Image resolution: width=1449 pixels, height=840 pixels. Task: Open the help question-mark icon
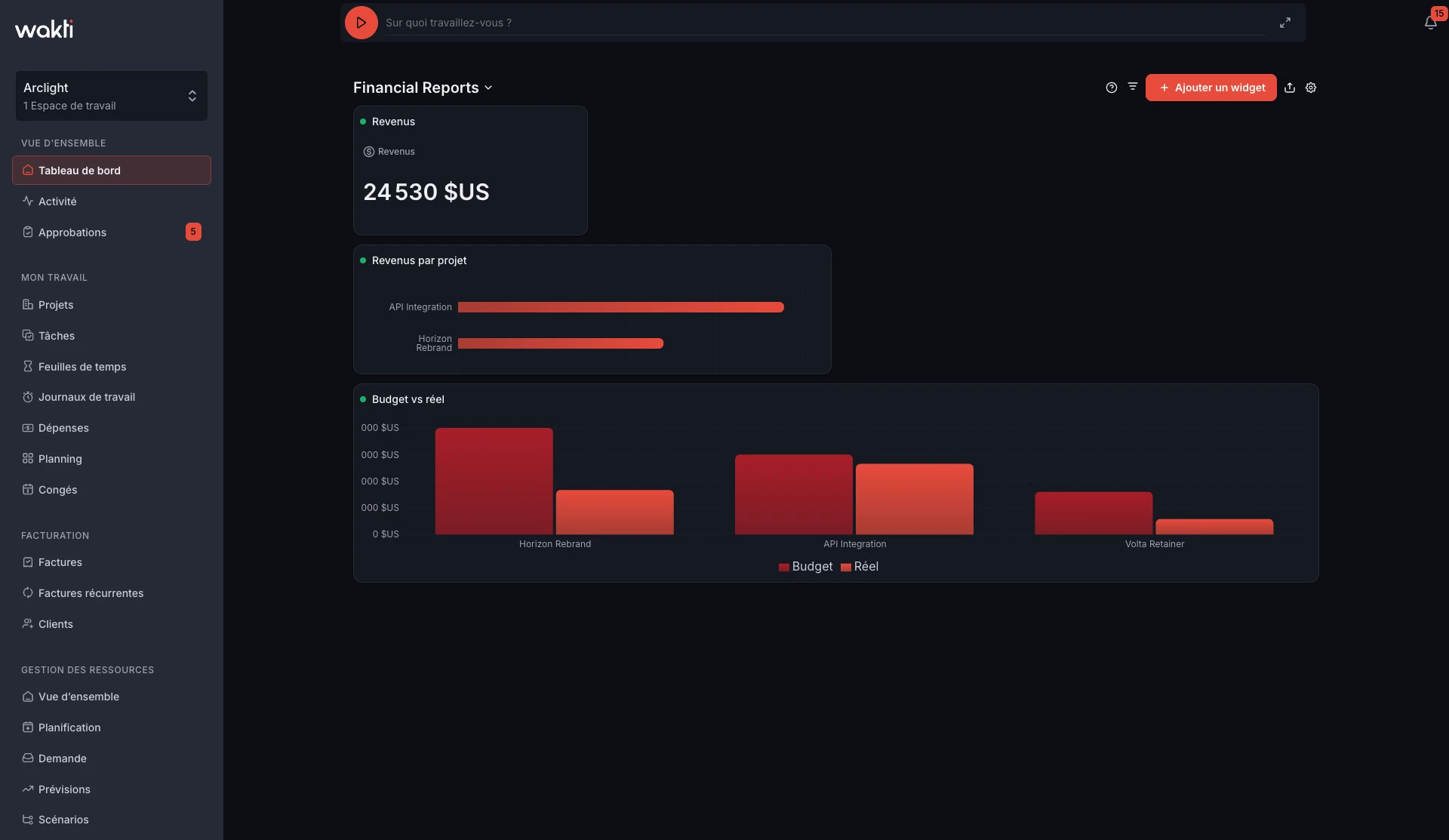1112,88
